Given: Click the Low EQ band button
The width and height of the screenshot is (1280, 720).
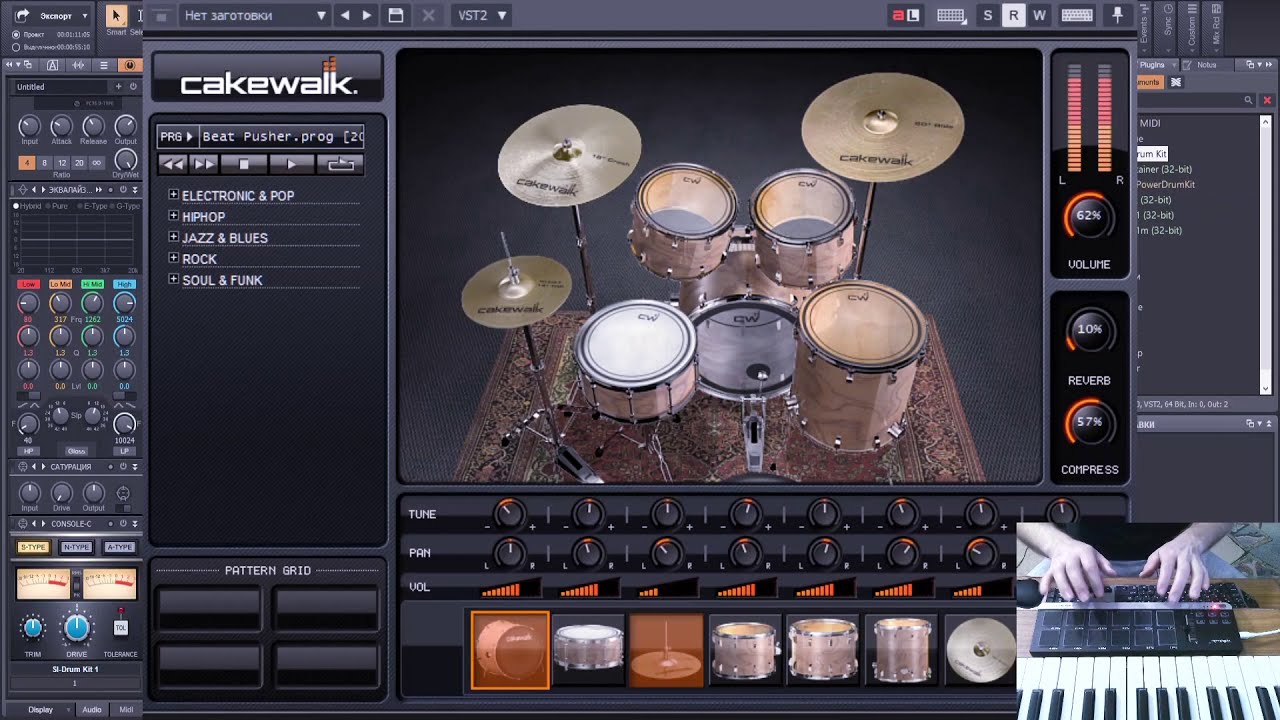Looking at the screenshot, I should [x=28, y=284].
